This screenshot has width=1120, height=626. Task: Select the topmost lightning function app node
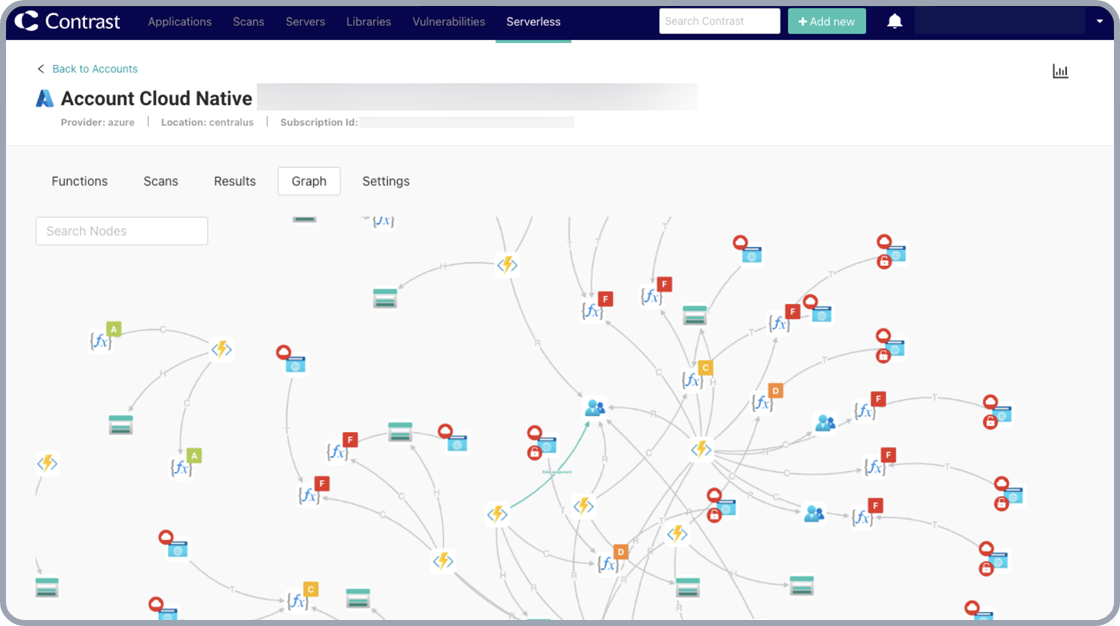click(507, 265)
